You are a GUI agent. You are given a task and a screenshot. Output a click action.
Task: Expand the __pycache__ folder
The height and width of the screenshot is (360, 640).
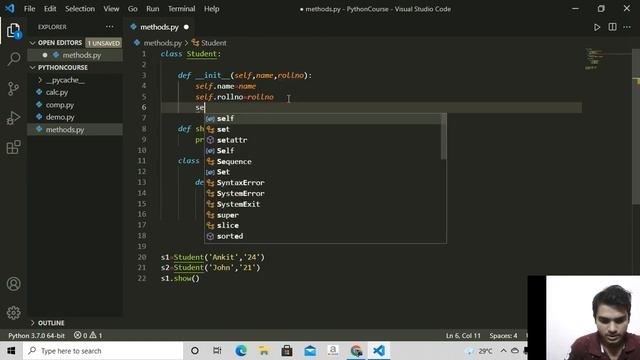pos(65,80)
